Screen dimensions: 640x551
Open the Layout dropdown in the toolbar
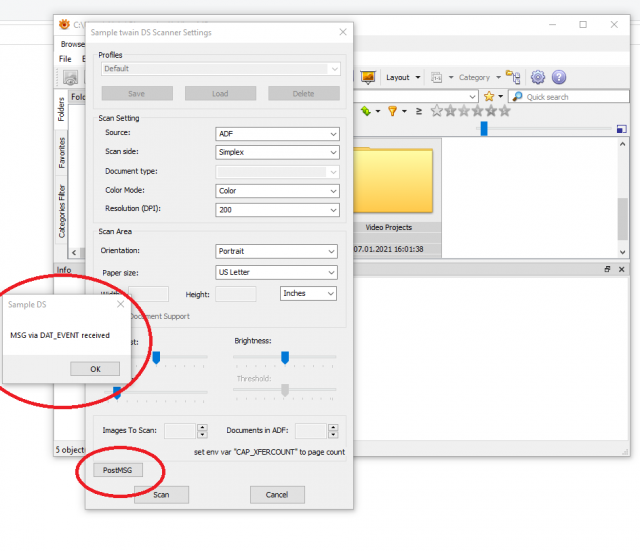pos(403,77)
